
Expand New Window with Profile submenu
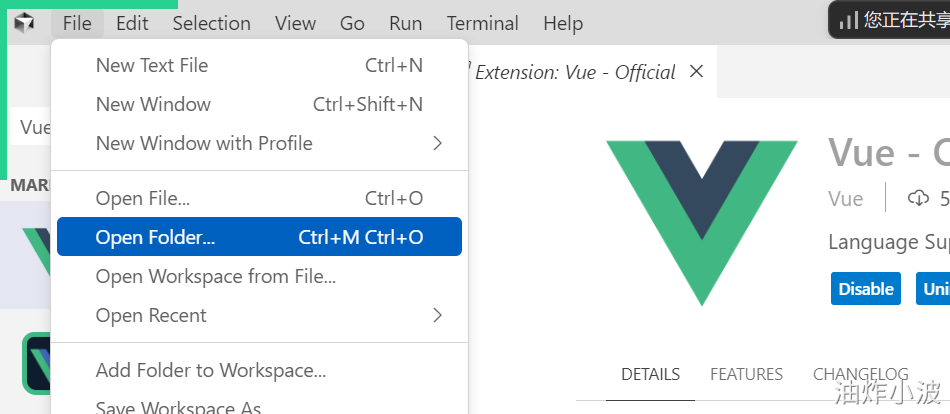point(437,143)
